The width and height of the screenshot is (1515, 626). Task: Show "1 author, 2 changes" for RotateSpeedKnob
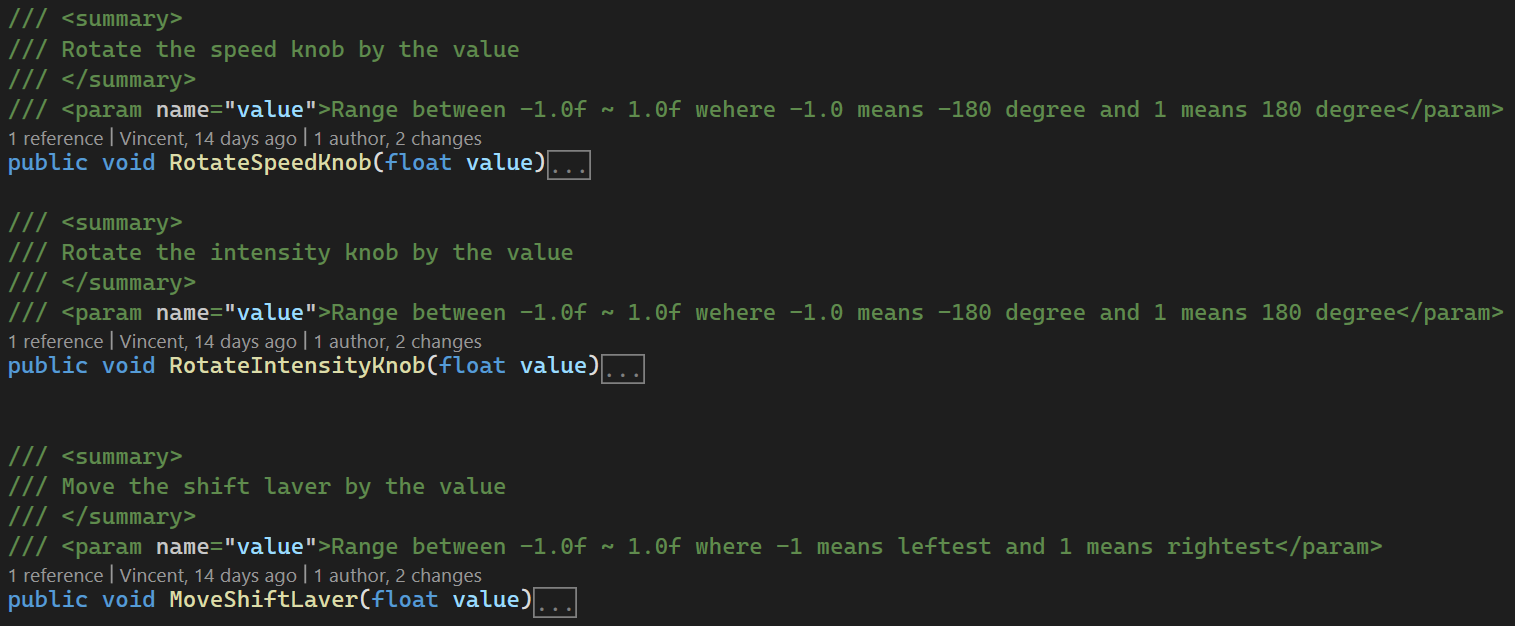click(x=398, y=139)
